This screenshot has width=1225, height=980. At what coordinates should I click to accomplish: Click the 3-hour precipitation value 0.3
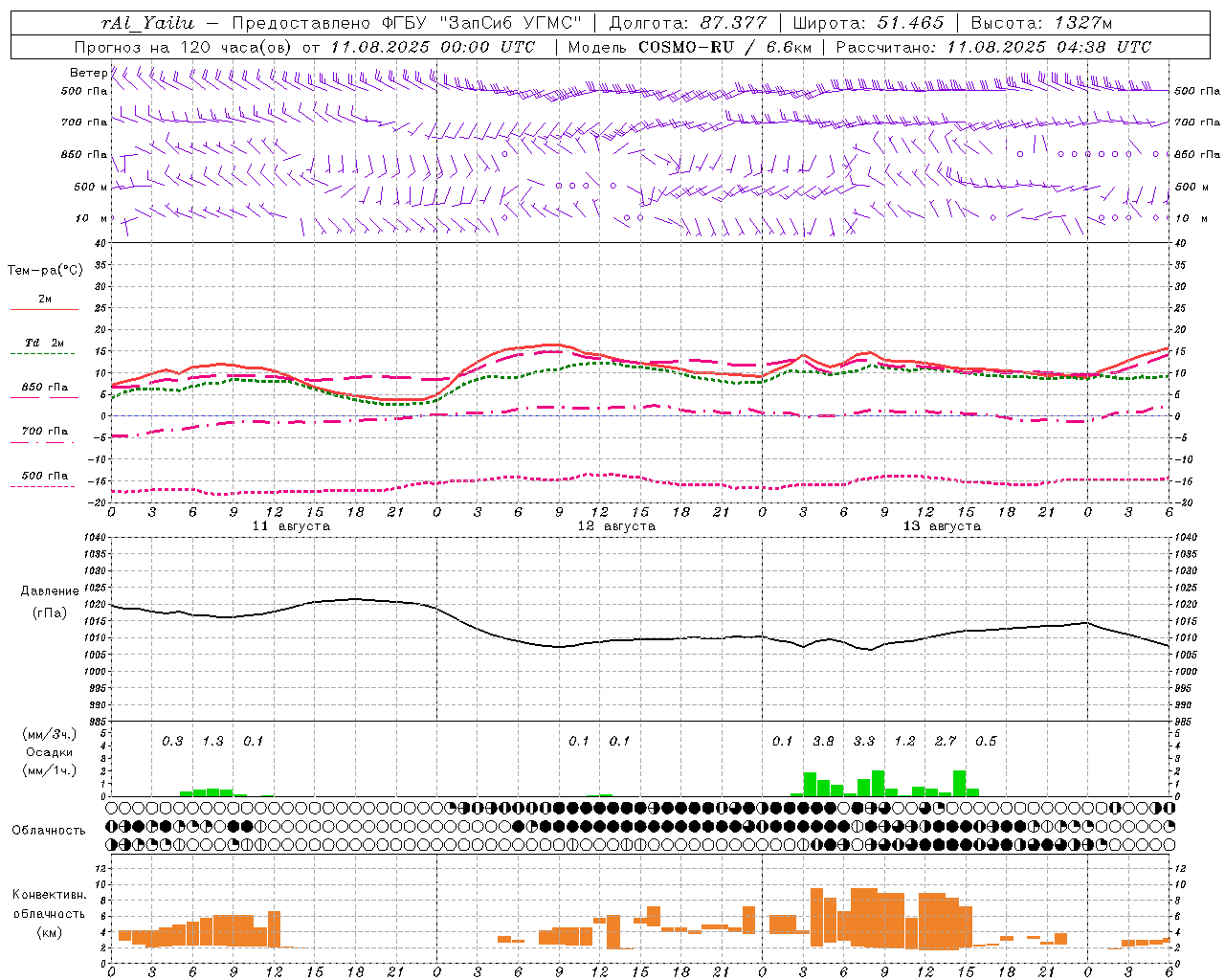[172, 741]
